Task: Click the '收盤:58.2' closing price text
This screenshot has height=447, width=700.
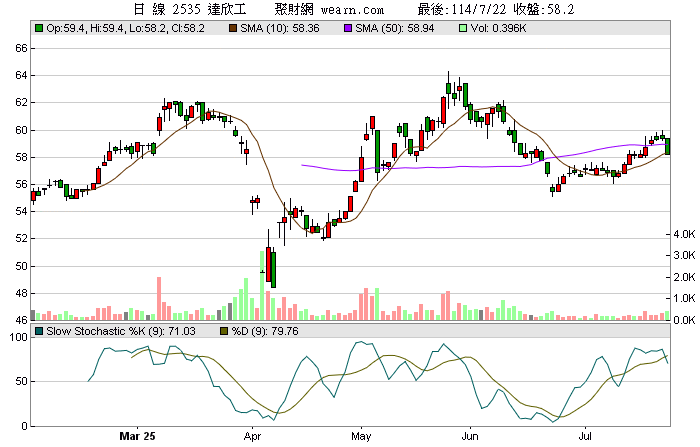Action: (x=544, y=9)
